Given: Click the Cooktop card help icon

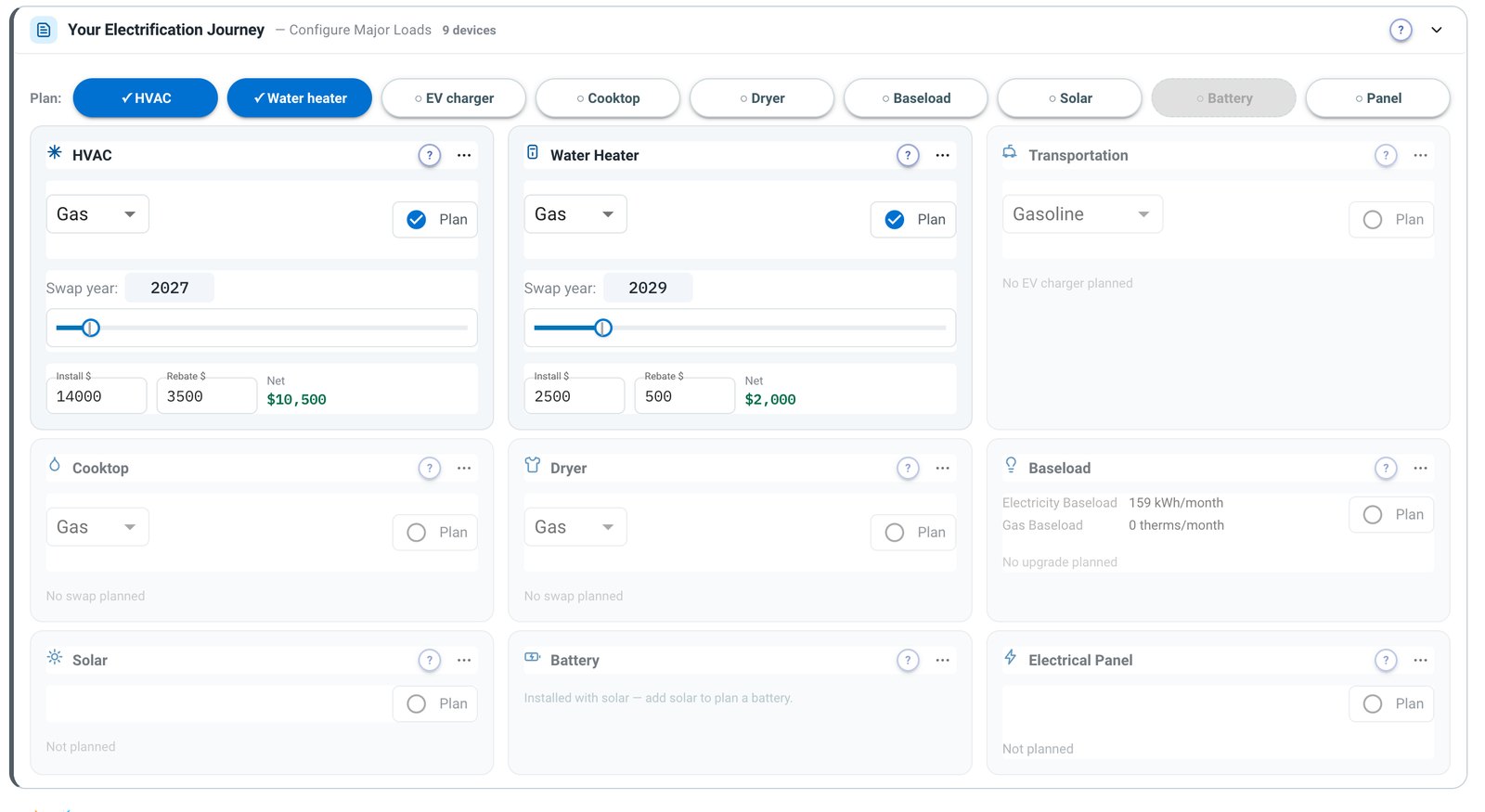Looking at the screenshot, I should [429, 468].
